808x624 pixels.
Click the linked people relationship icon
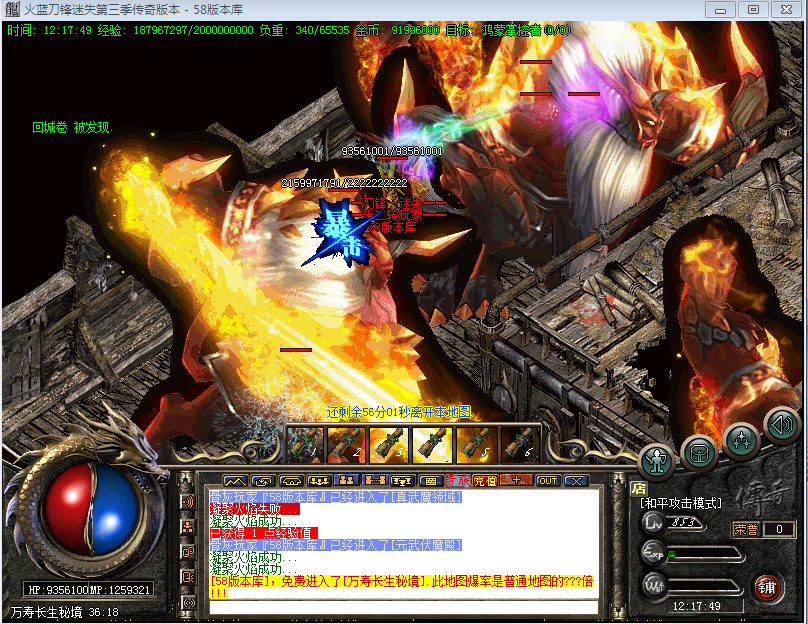click(x=375, y=481)
